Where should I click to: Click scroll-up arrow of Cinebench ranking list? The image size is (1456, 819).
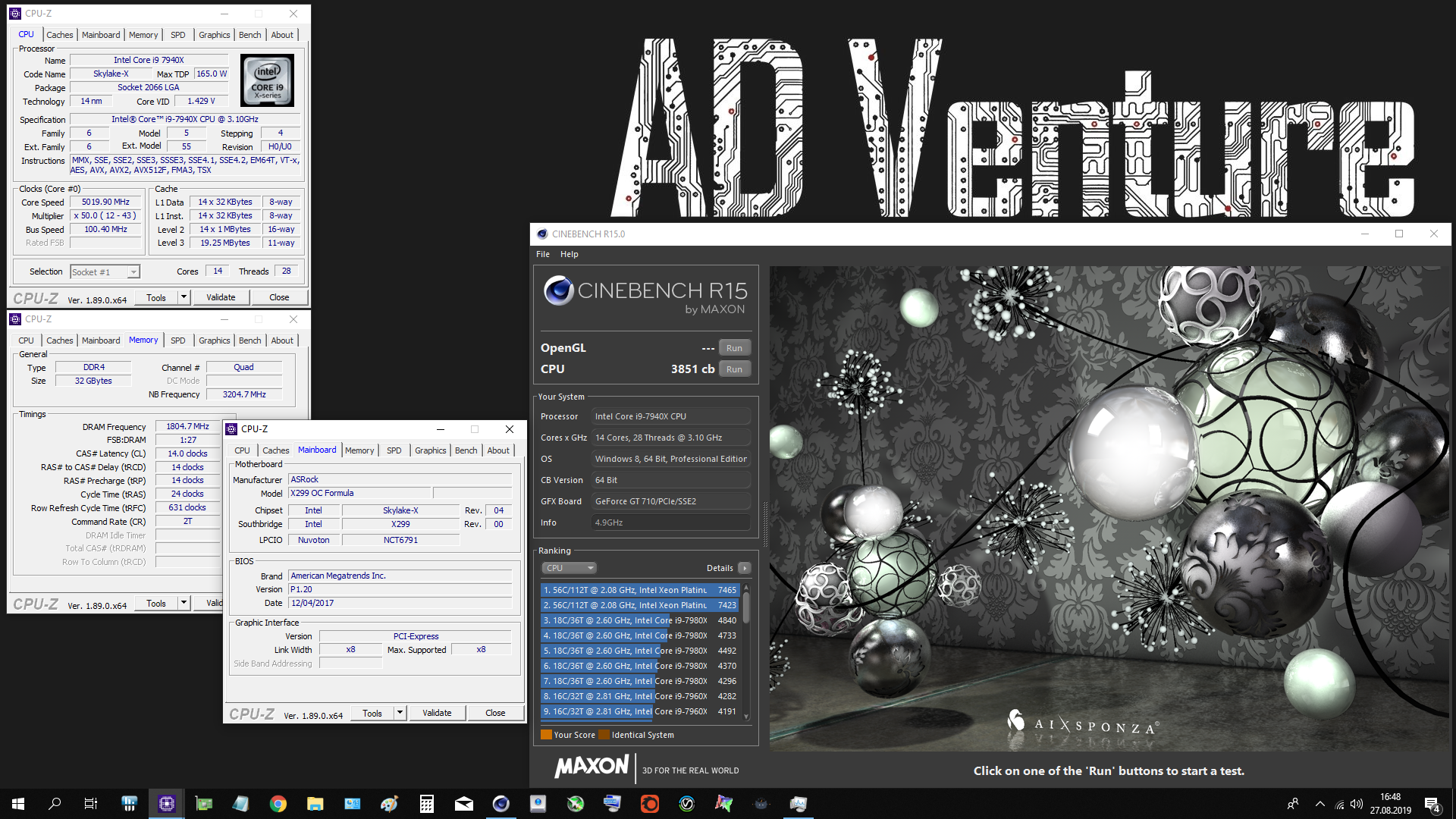tap(746, 587)
